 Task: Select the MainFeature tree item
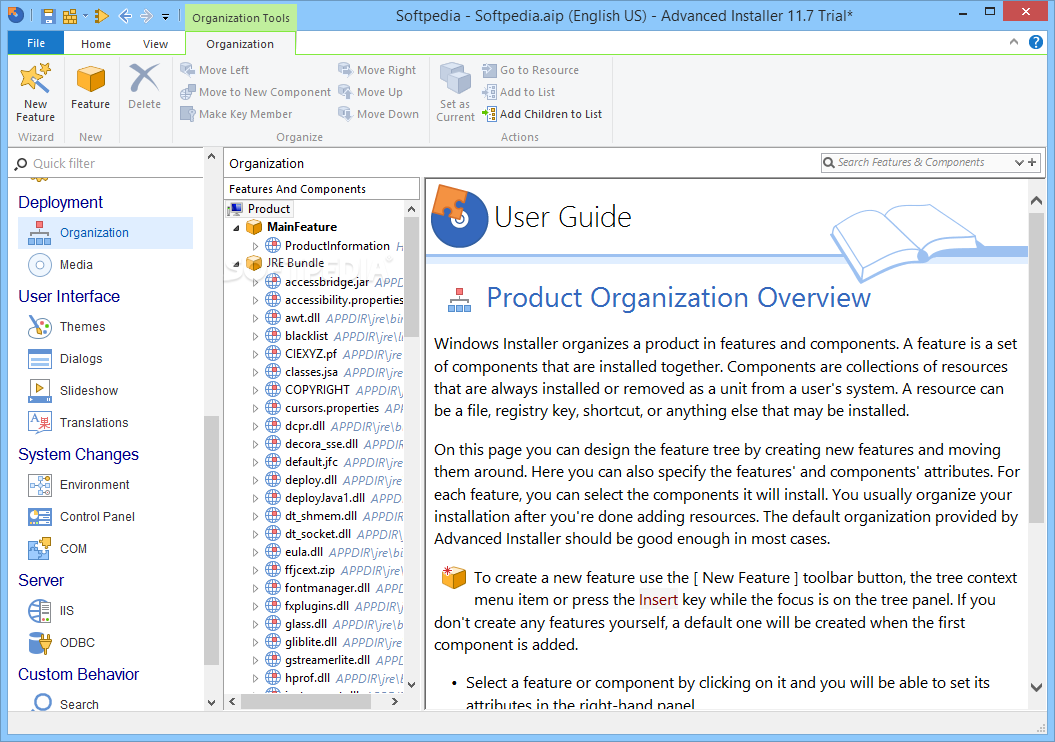coord(301,227)
